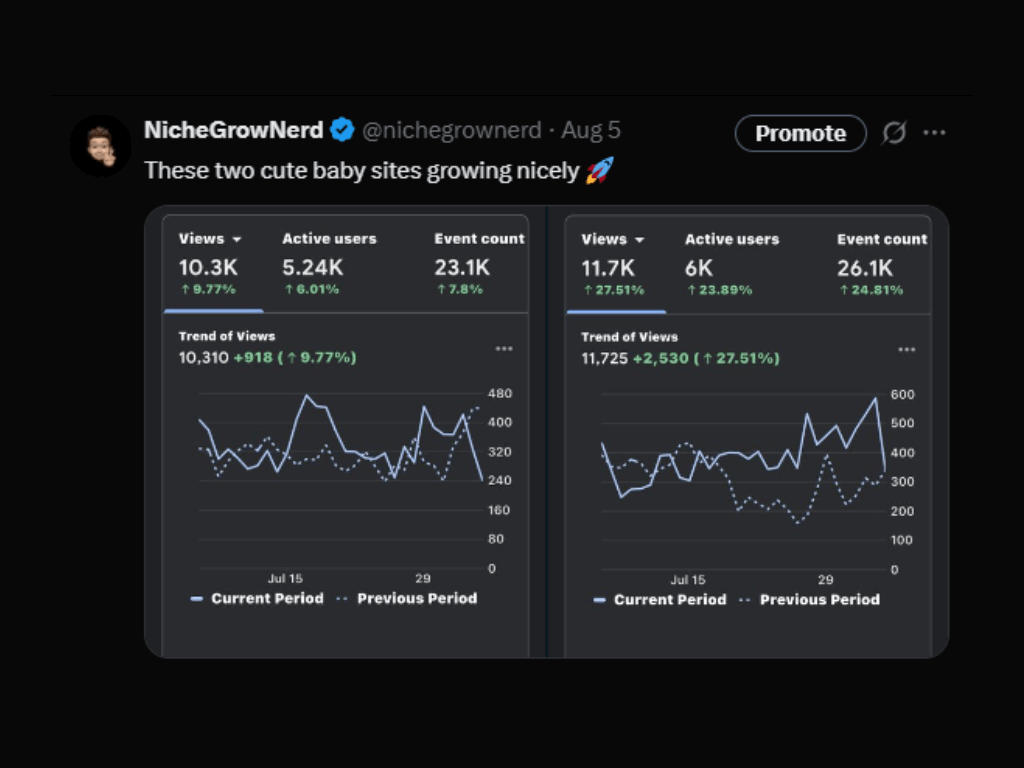Toggle Current Period legend under 10,310 chart
This screenshot has width=1024, height=768.
(257, 598)
